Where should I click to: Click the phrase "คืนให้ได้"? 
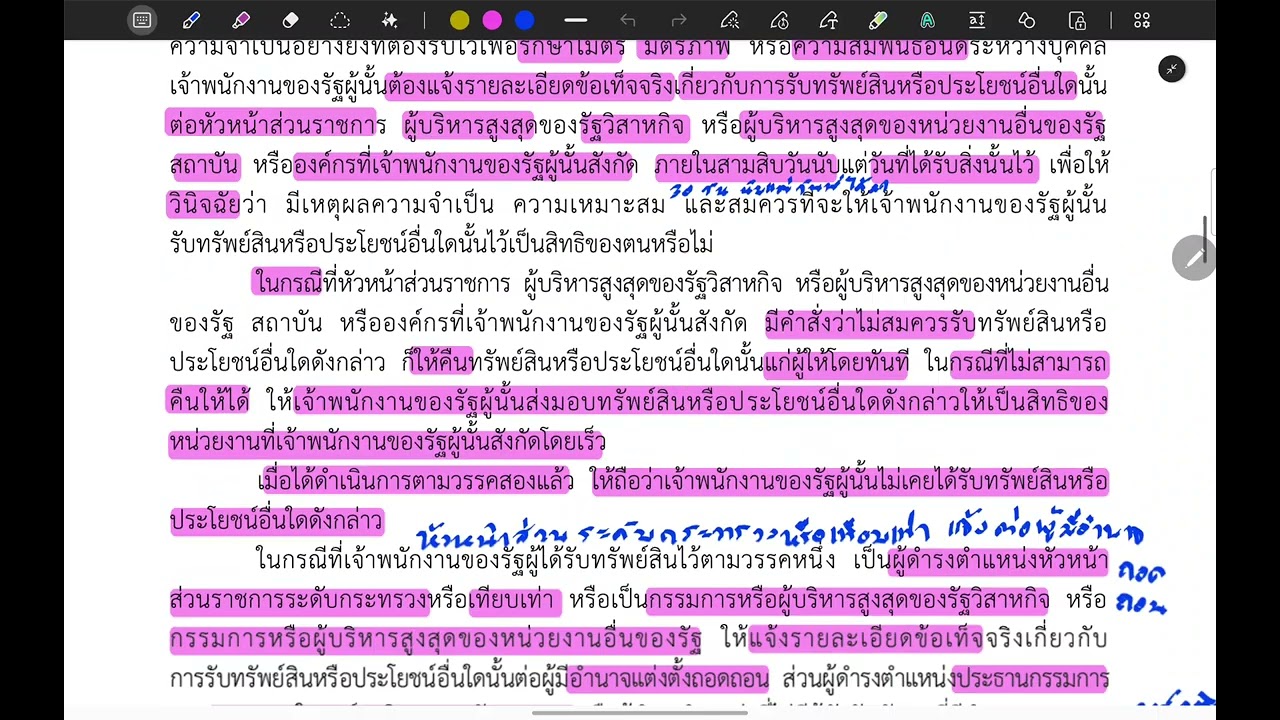click(208, 402)
